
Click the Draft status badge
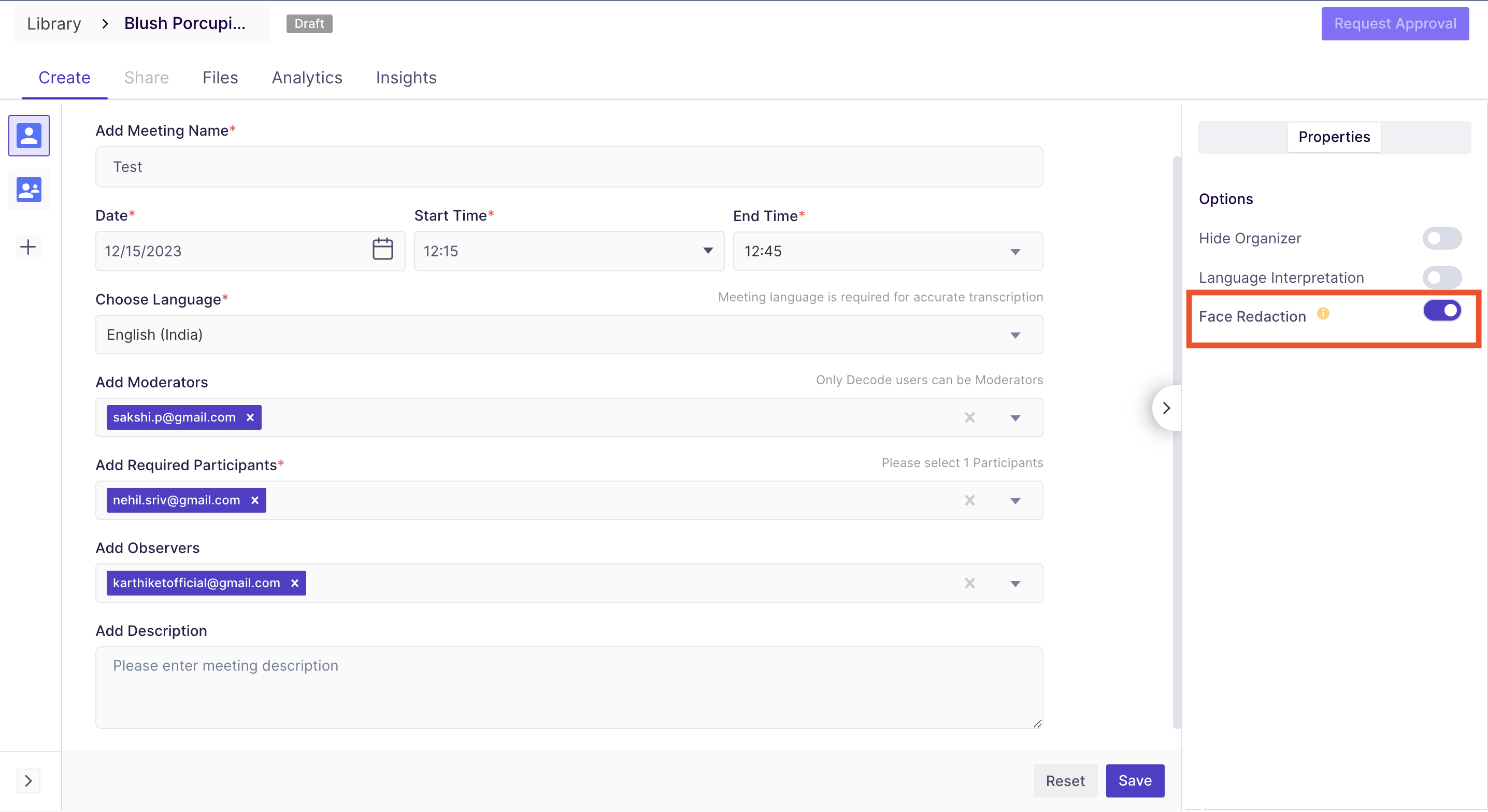(x=309, y=24)
